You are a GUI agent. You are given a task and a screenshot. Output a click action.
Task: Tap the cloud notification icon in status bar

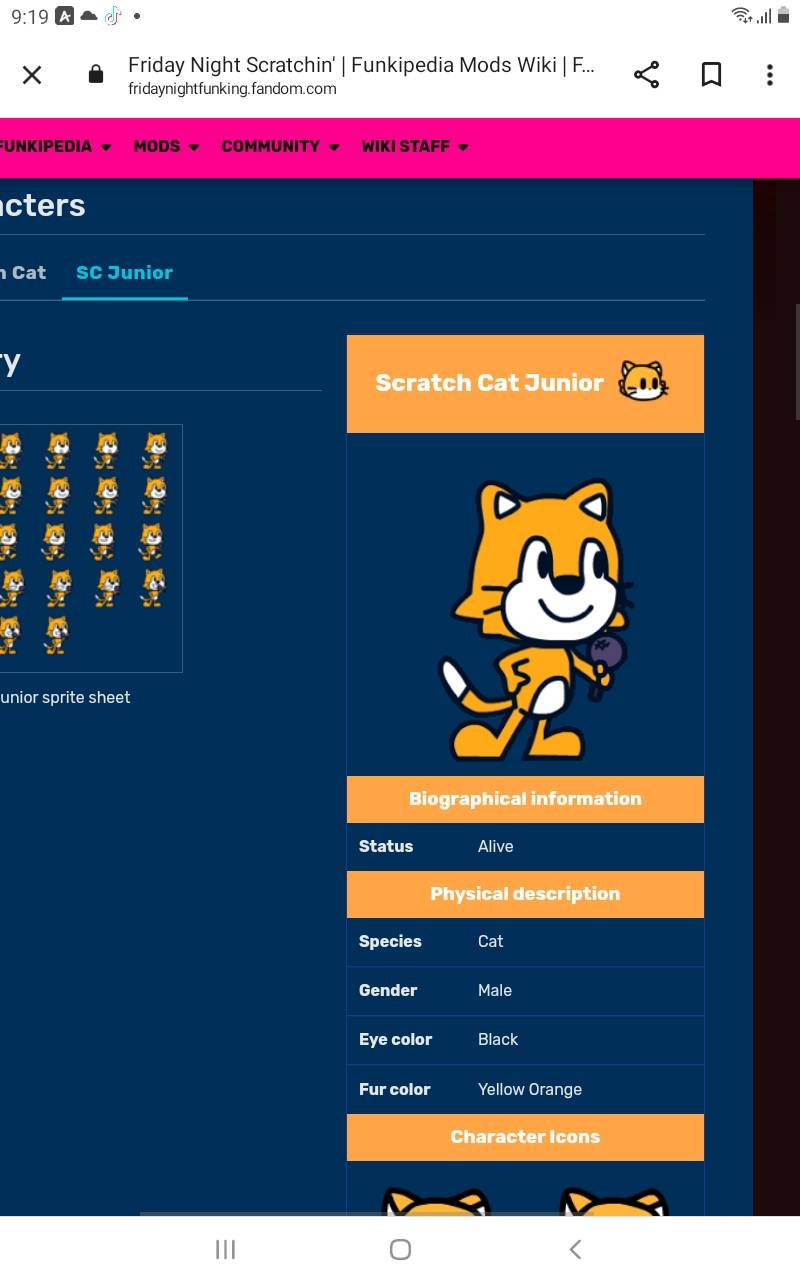(x=89, y=16)
